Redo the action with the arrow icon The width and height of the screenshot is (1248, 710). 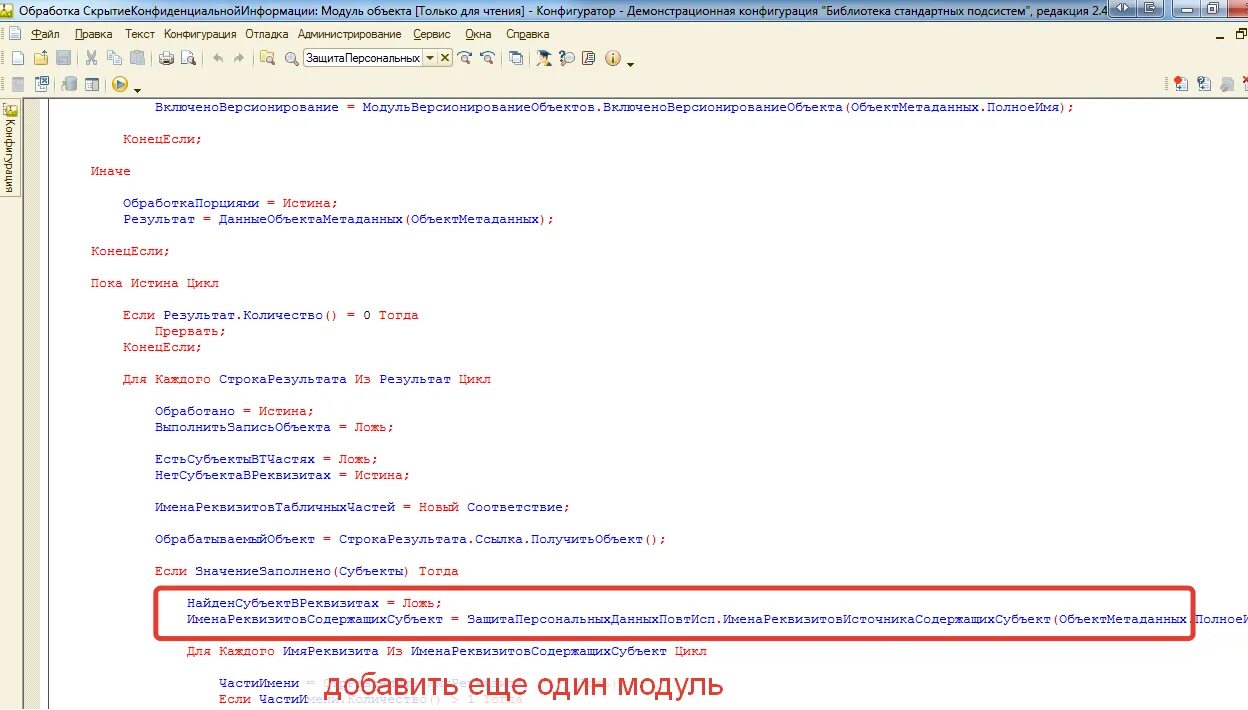(238, 58)
